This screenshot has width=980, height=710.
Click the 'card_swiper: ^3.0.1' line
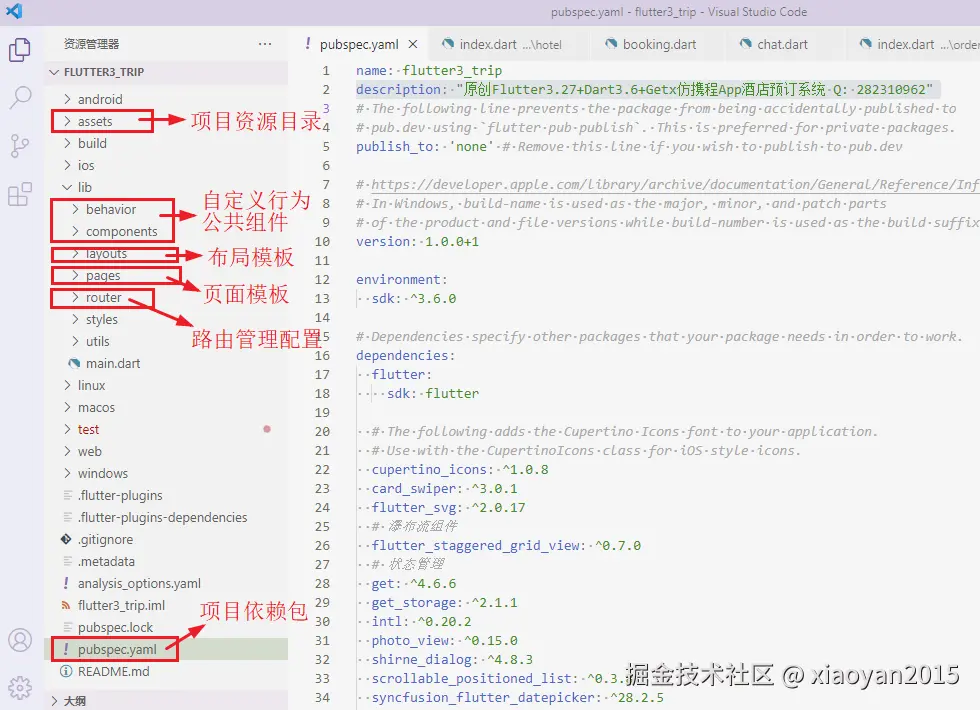click(444, 488)
